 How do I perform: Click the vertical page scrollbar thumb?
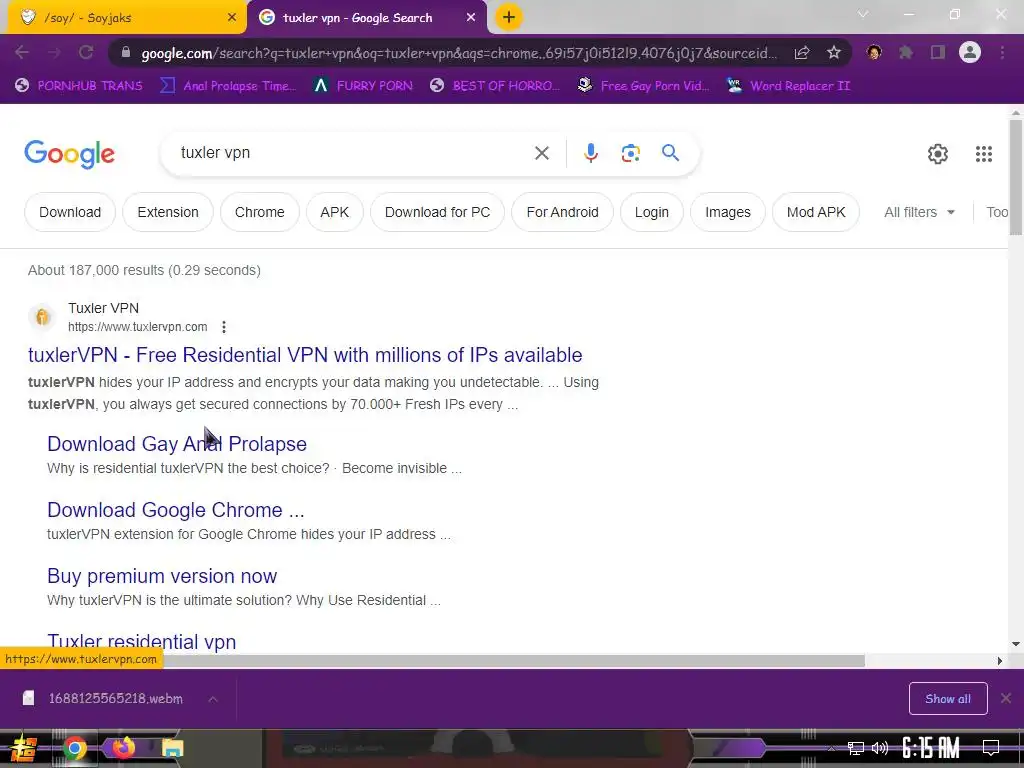click(1016, 176)
